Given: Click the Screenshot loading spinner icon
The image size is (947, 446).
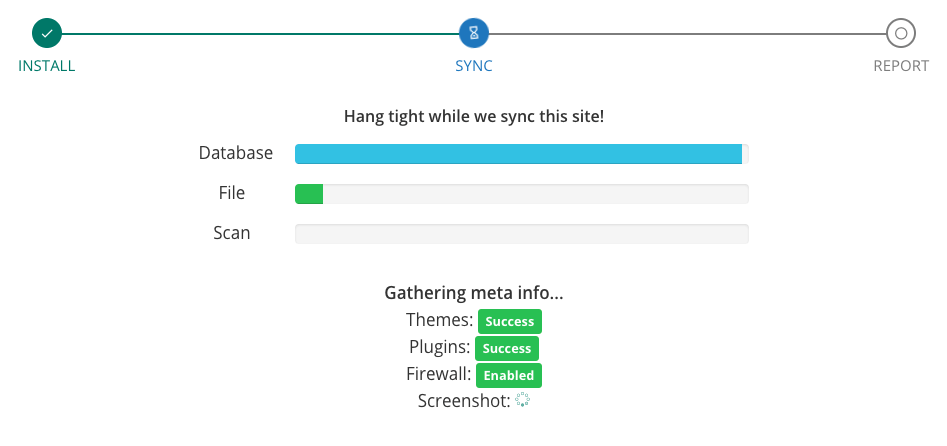Looking at the screenshot, I should tap(522, 399).
